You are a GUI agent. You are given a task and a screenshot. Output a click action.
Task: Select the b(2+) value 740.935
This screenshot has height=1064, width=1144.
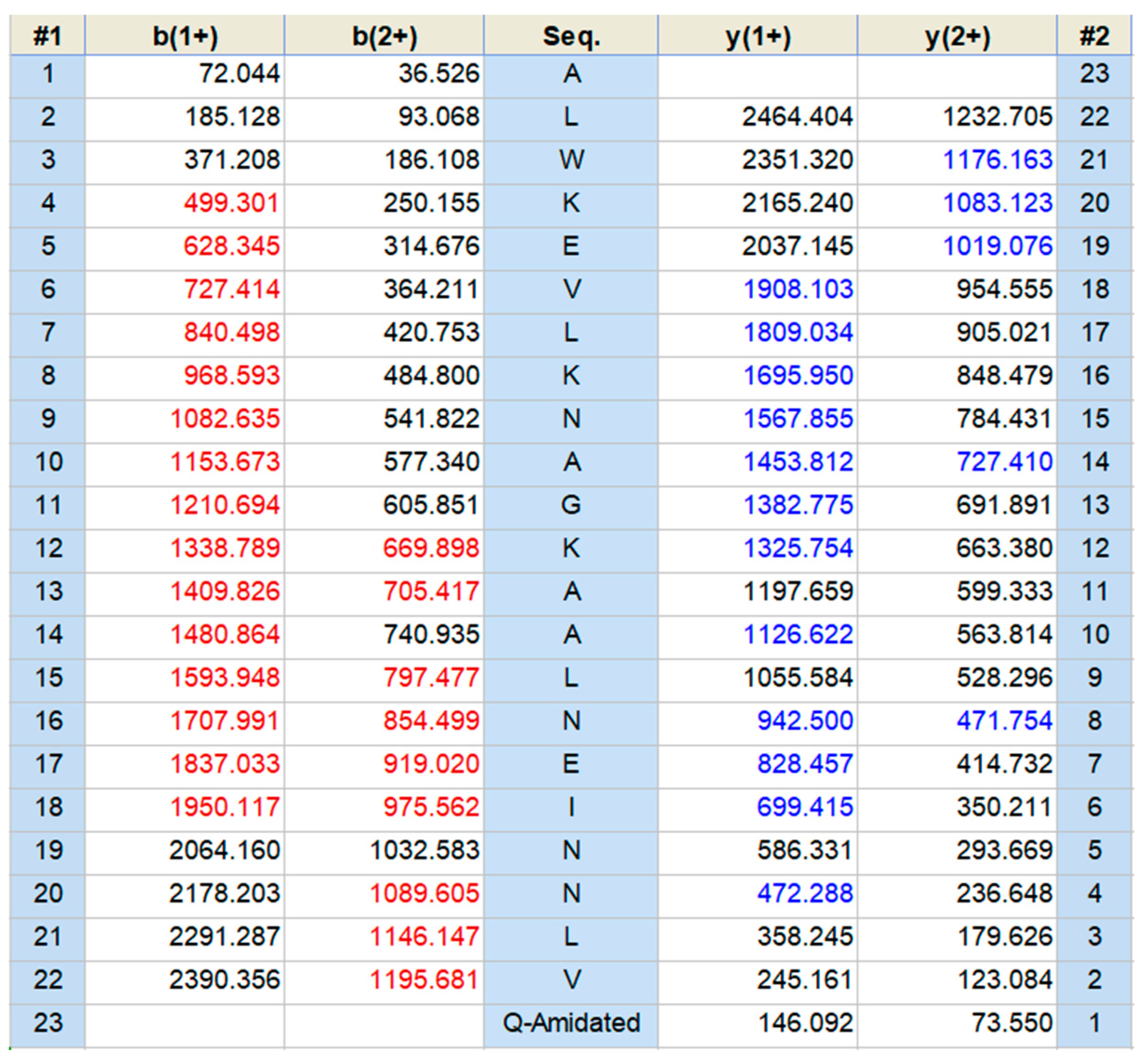(x=432, y=635)
